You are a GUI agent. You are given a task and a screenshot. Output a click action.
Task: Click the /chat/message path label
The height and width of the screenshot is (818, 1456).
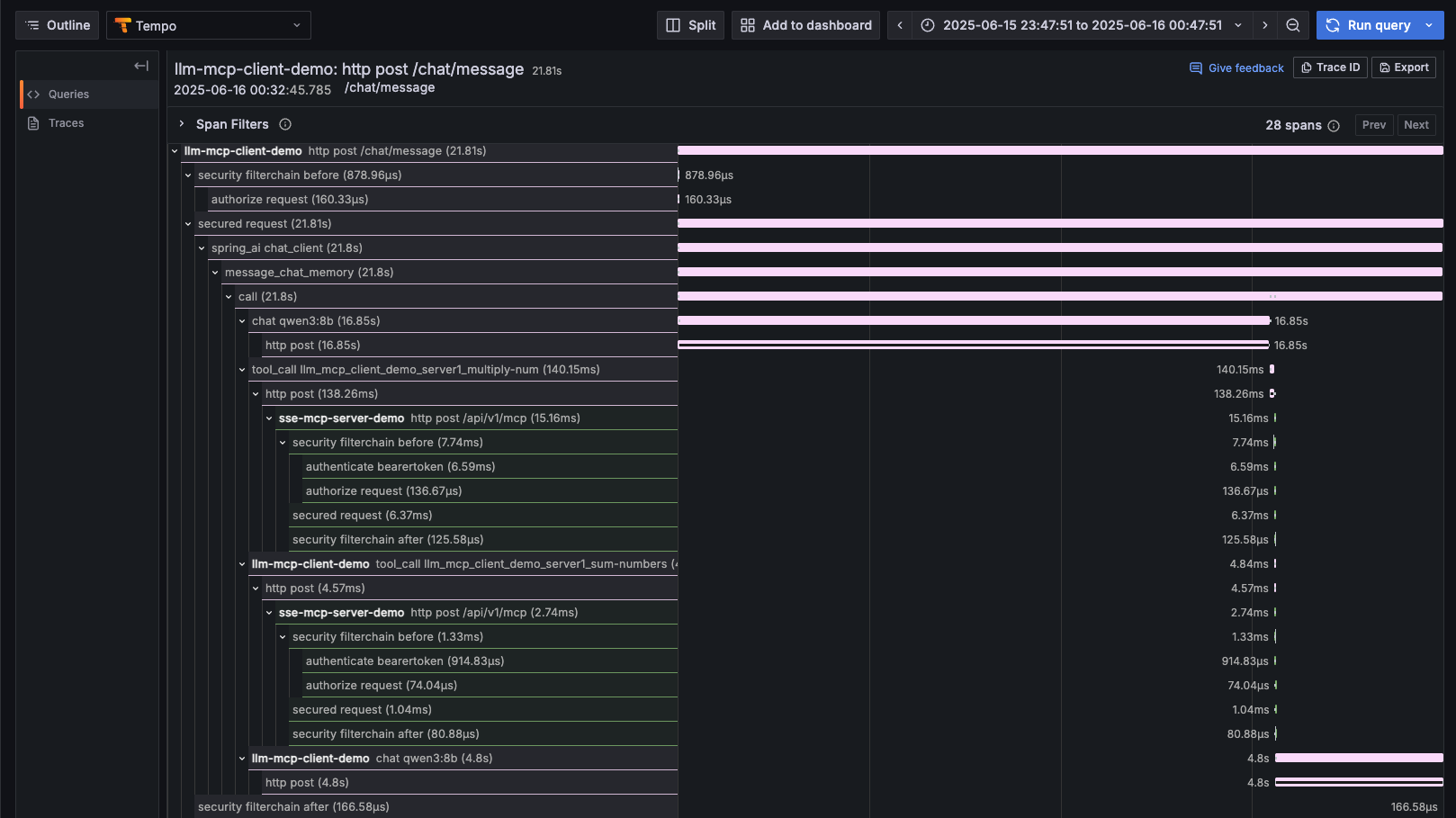pyautogui.click(x=390, y=87)
